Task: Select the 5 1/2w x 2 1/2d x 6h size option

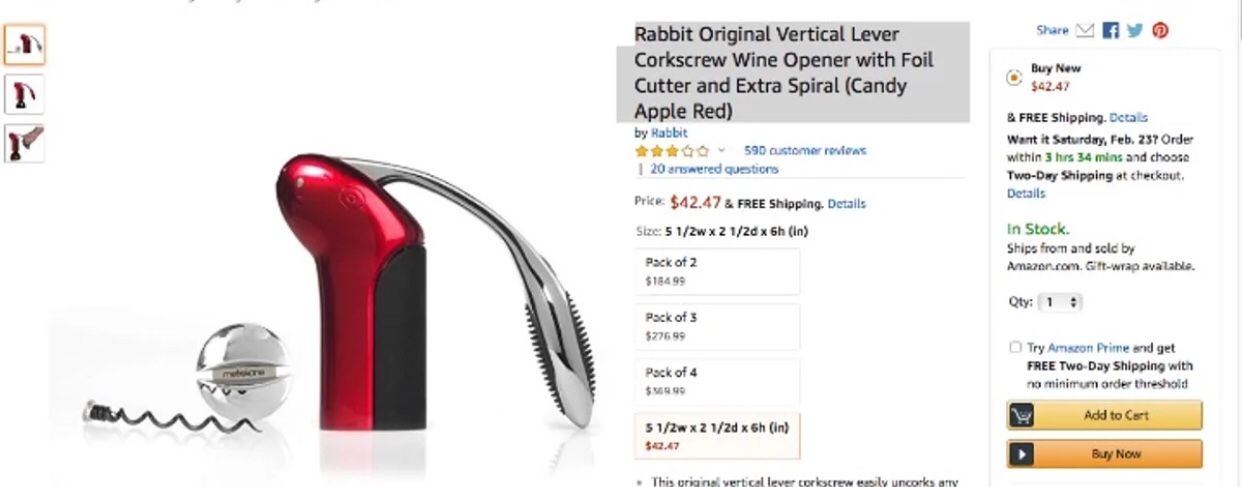Action: 717,435
